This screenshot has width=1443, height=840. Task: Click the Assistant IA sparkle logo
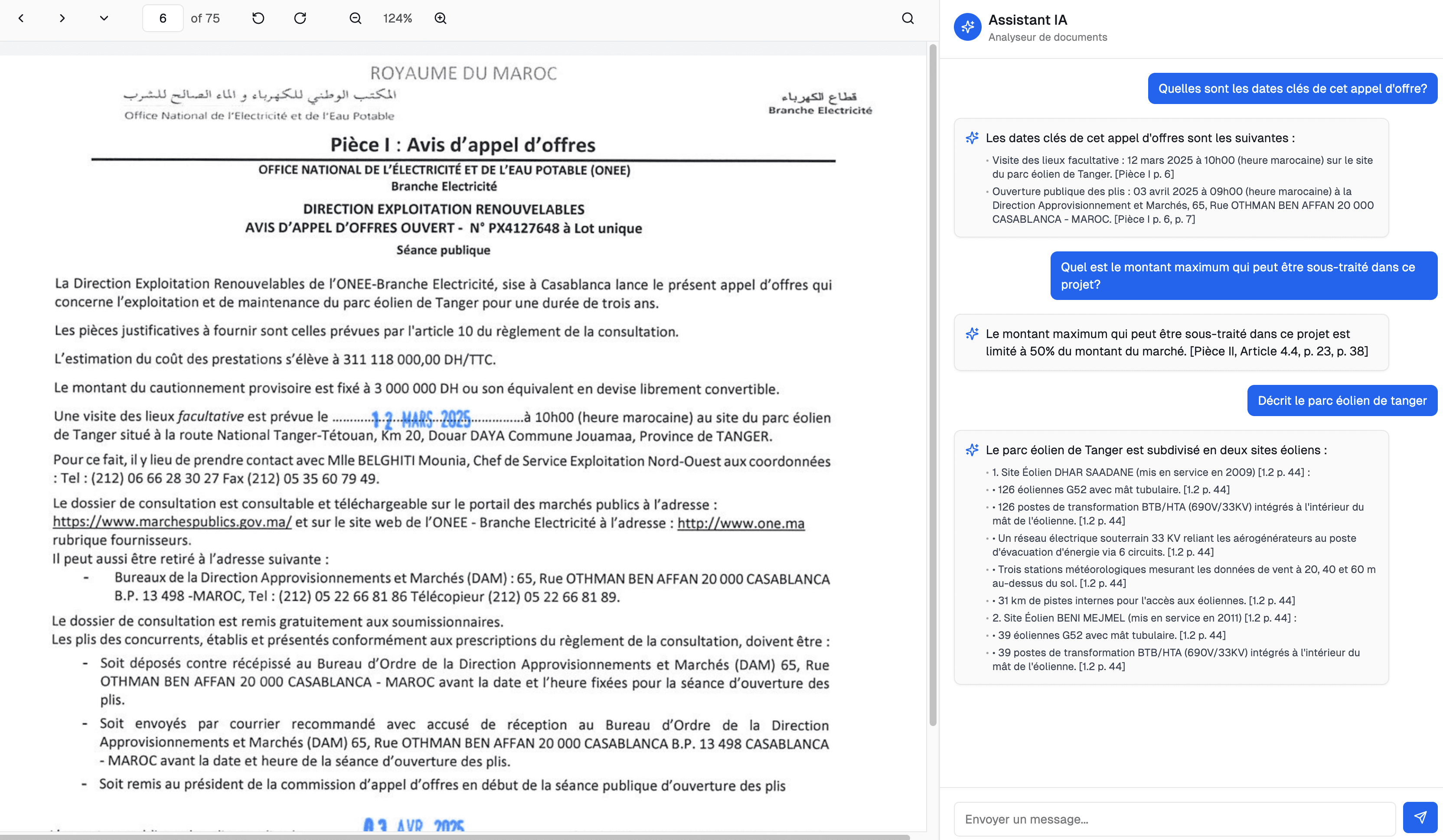(x=968, y=27)
